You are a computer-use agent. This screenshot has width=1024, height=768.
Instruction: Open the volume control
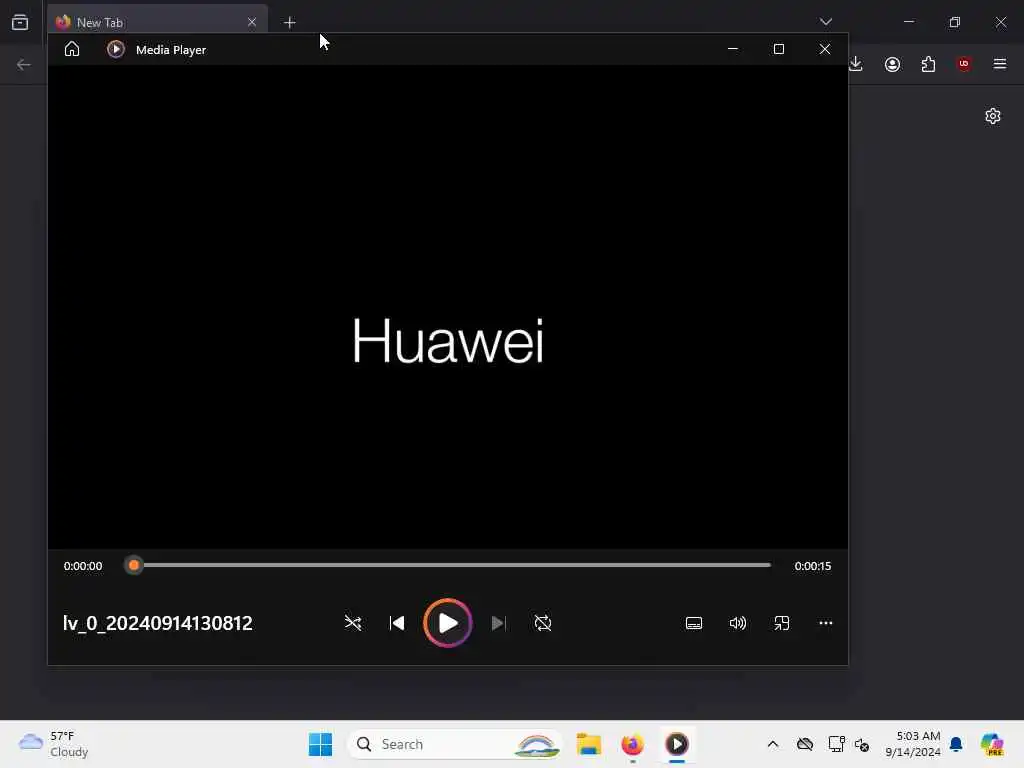pos(737,623)
